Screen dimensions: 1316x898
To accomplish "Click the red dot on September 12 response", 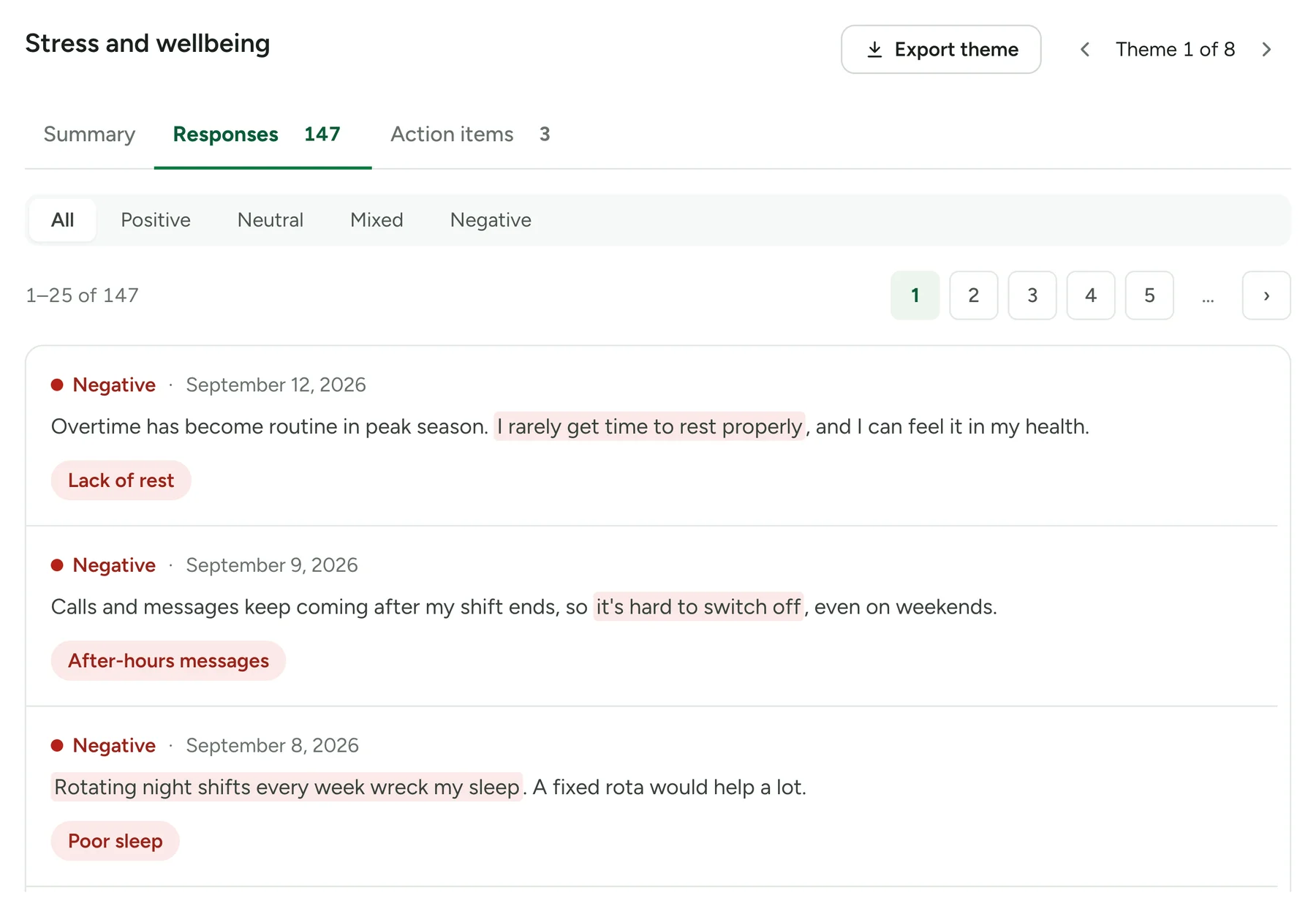I will coord(57,385).
